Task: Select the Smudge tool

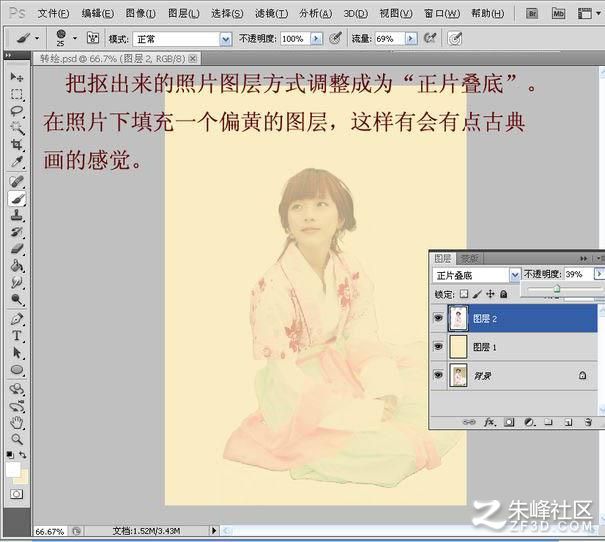Action: tap(17, 282)
